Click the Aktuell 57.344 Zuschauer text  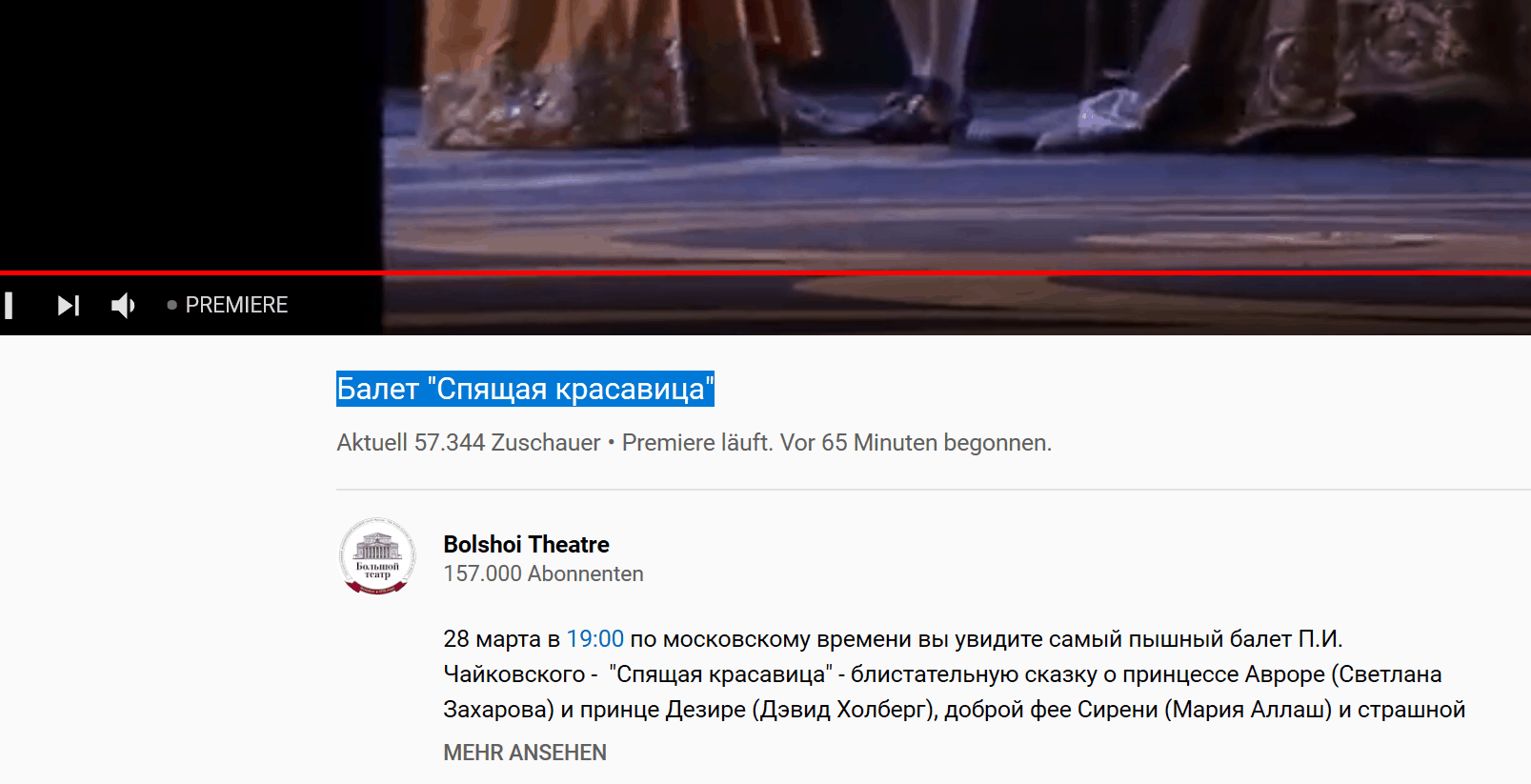point(469,443)
